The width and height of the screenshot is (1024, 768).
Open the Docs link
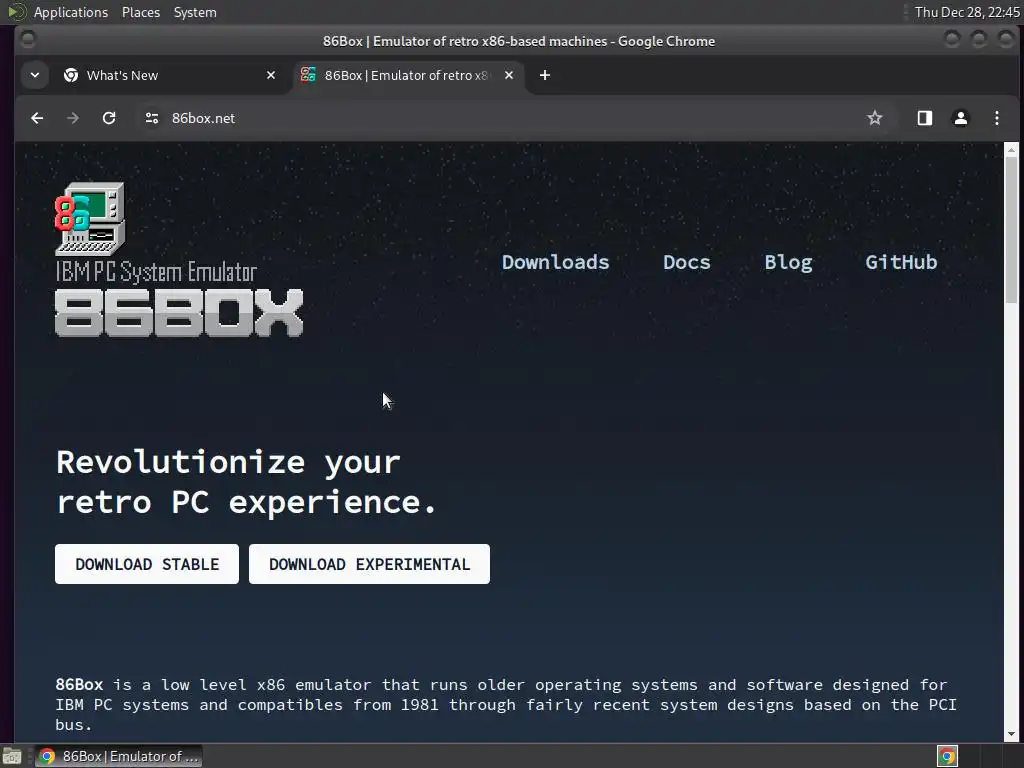[x=686, y=263]
